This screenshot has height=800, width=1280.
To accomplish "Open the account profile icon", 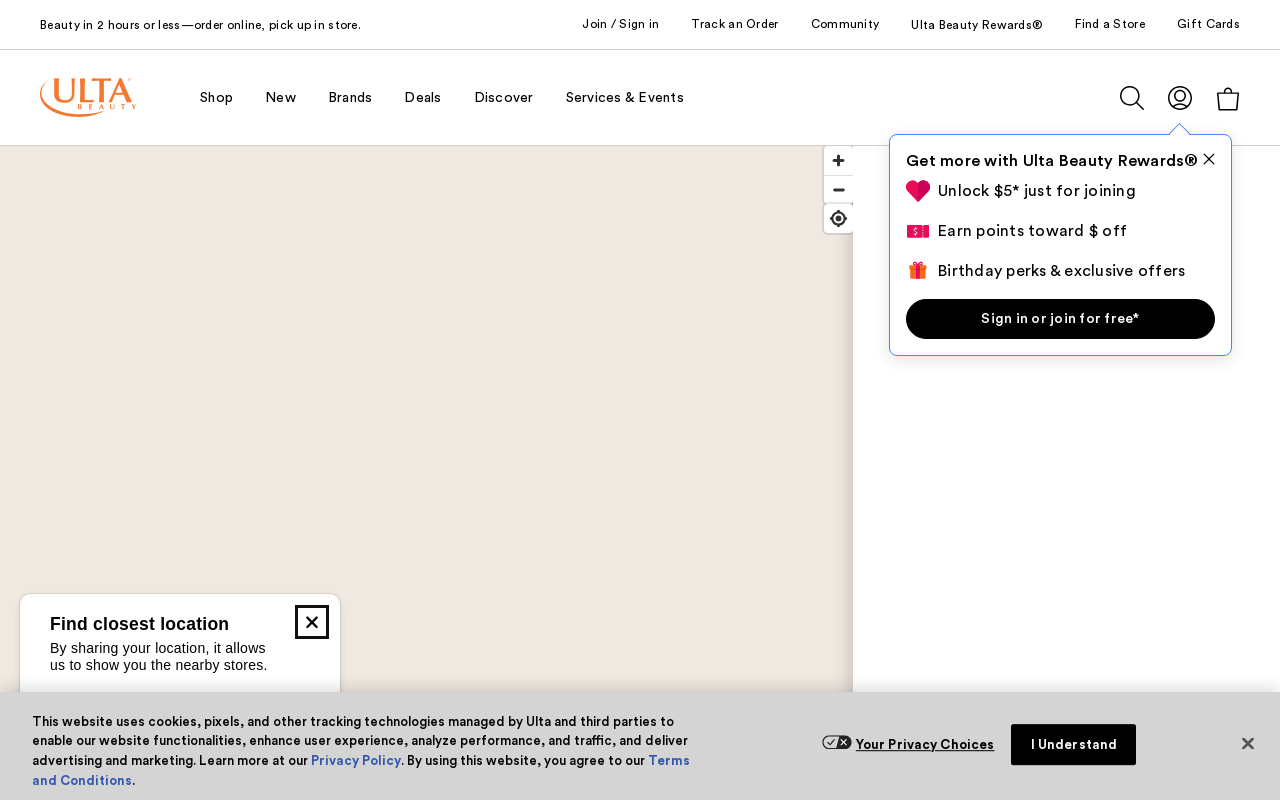I will point(1180,98).
